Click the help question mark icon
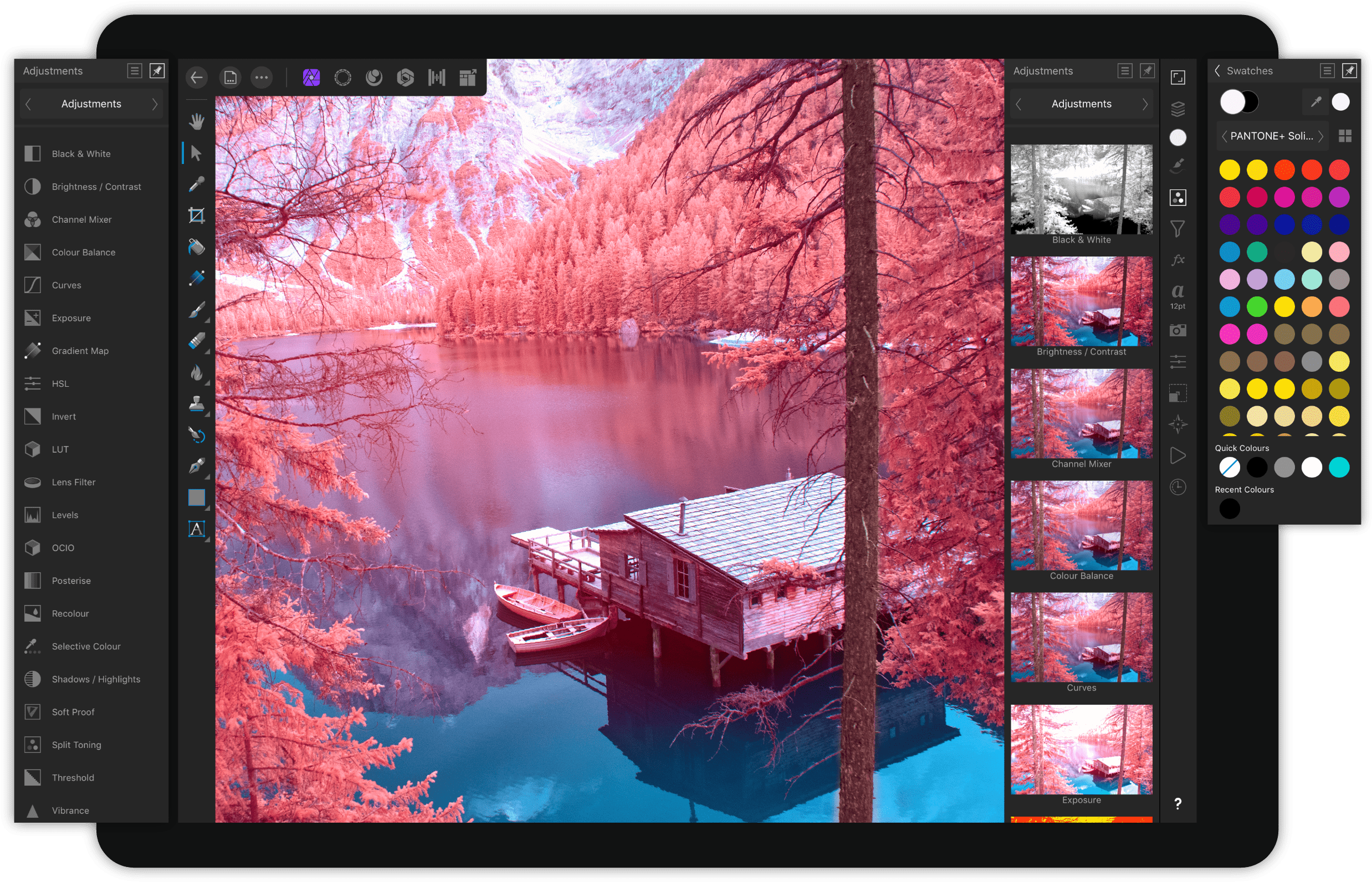 (x=1178, y=803)
